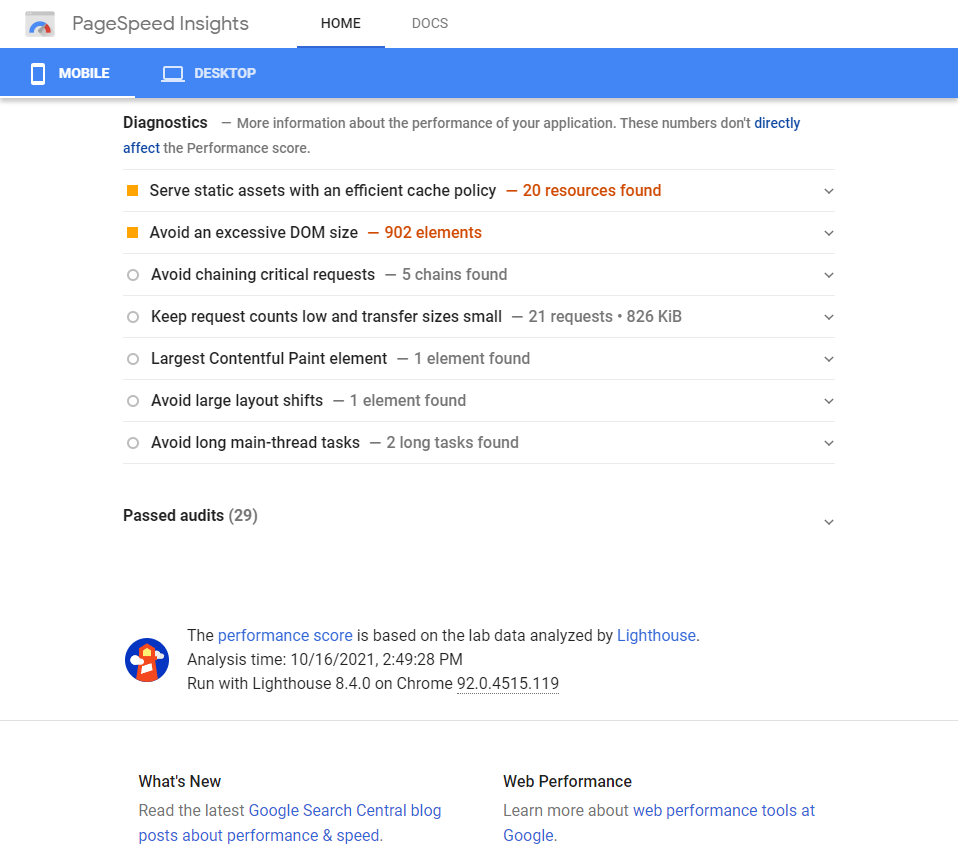Click the PageSpeed Insights logo icon
Screen dimensions: 958x862
pos(40,24)
